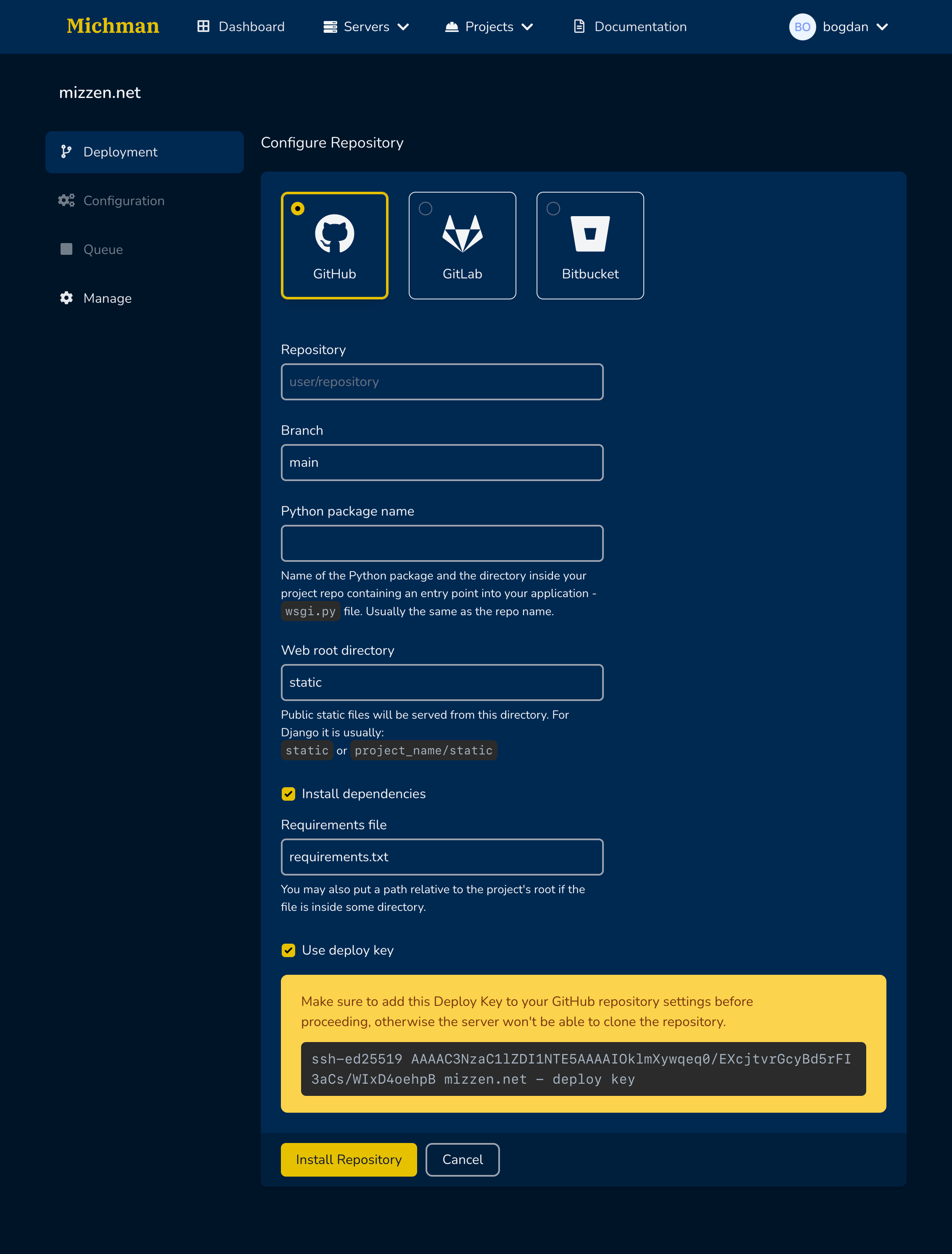The image size is (952, 1254).
Task: Select the Bitbucket radio button
Action: point(553,209)
